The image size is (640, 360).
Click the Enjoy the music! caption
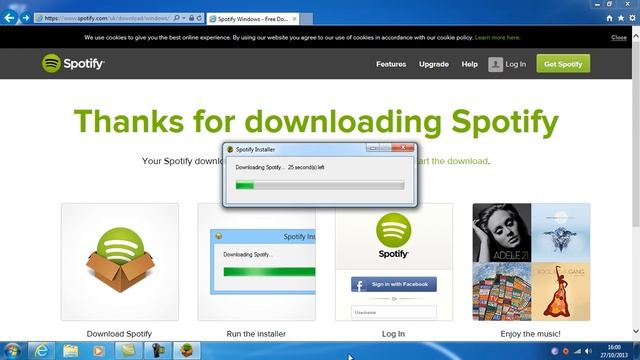[530, 334]
